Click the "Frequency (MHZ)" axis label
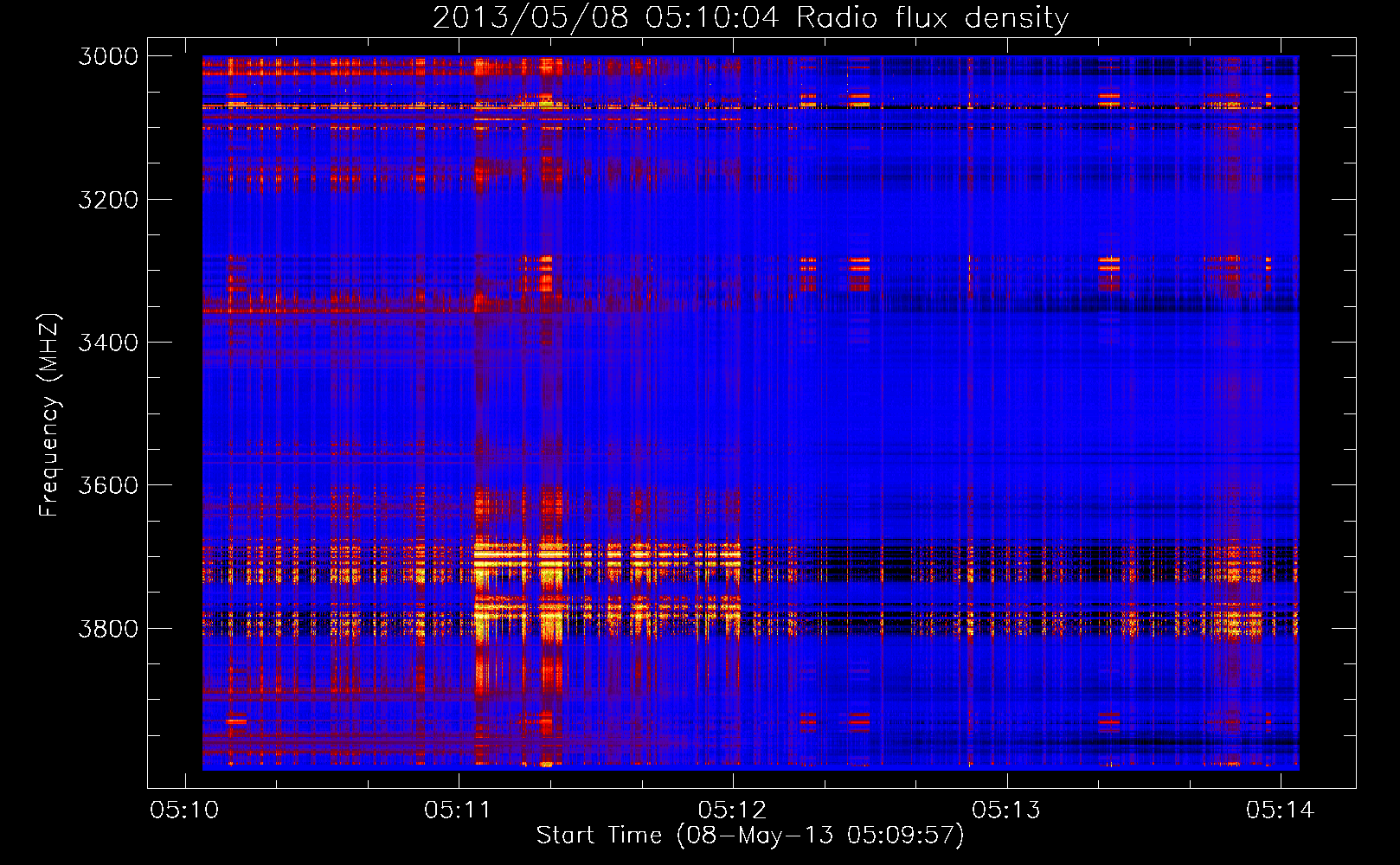Screen dimensions: 1400x865 pyautogui.click(x=50, y=415)
